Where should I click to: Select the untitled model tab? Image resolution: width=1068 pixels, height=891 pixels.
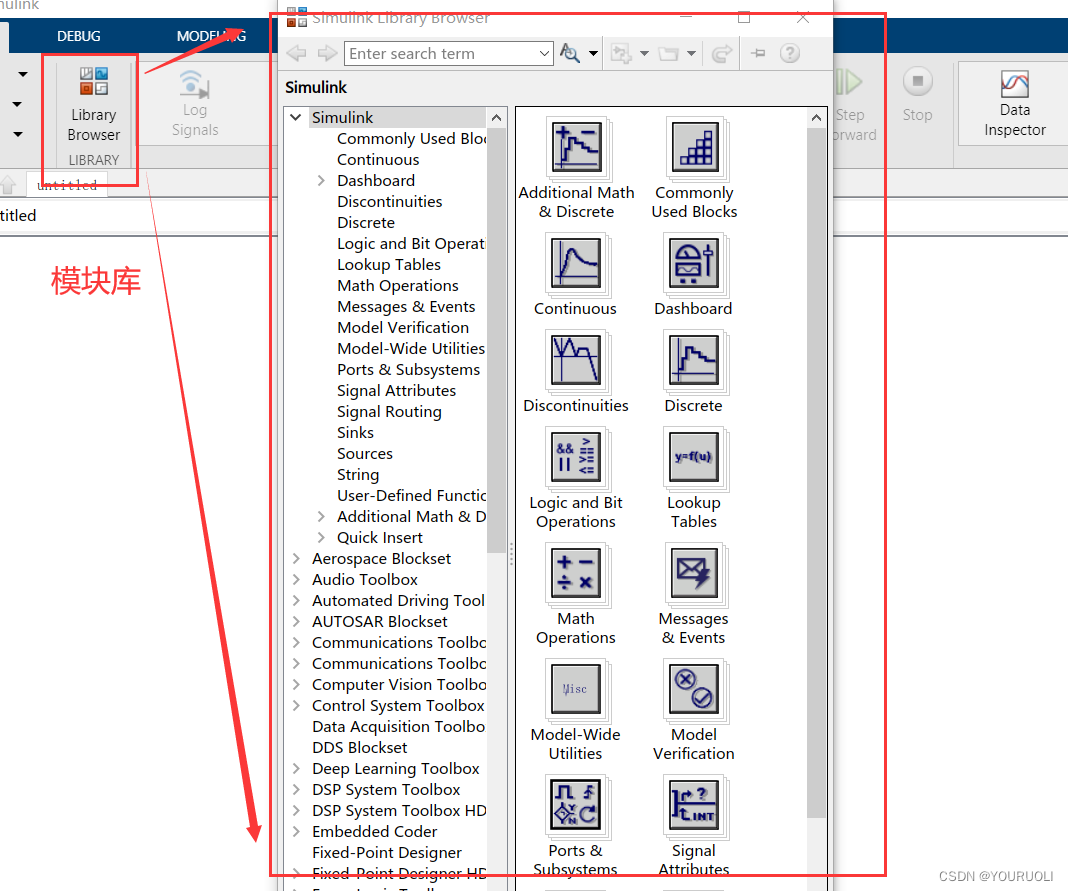pyautogui.click(x=67, y=185)
